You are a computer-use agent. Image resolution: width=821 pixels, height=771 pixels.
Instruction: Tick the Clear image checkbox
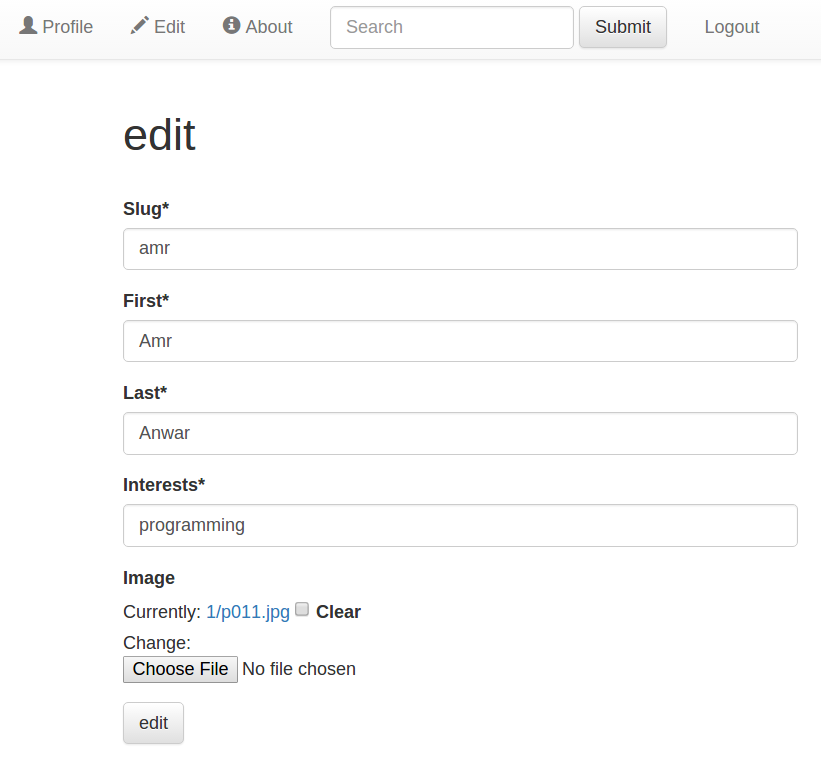click(x=302, y=609)
